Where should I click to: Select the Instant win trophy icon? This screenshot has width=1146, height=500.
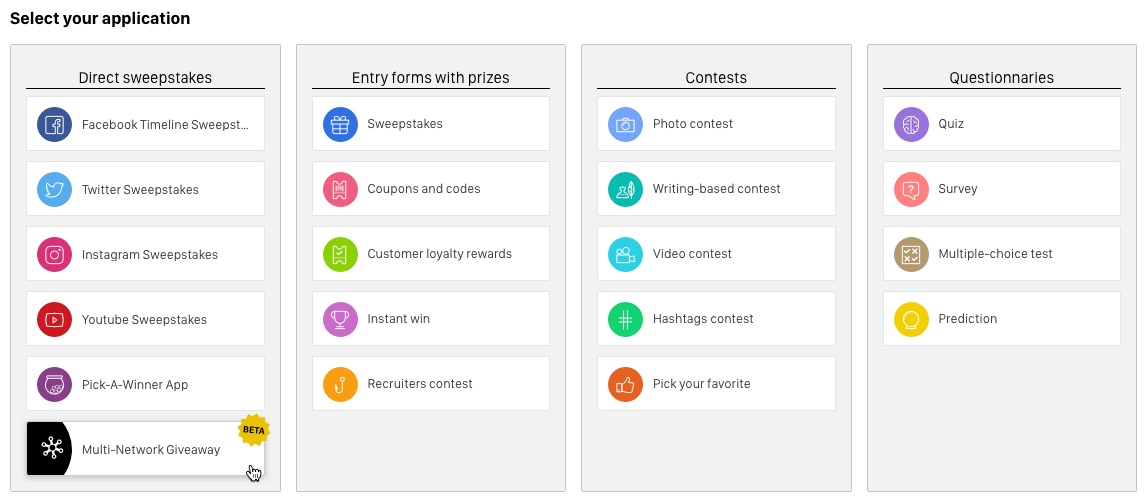341,319
